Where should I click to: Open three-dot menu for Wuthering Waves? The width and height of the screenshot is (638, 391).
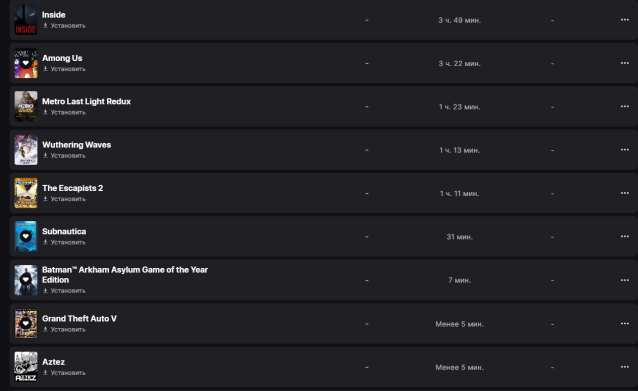tap(625, 150)
